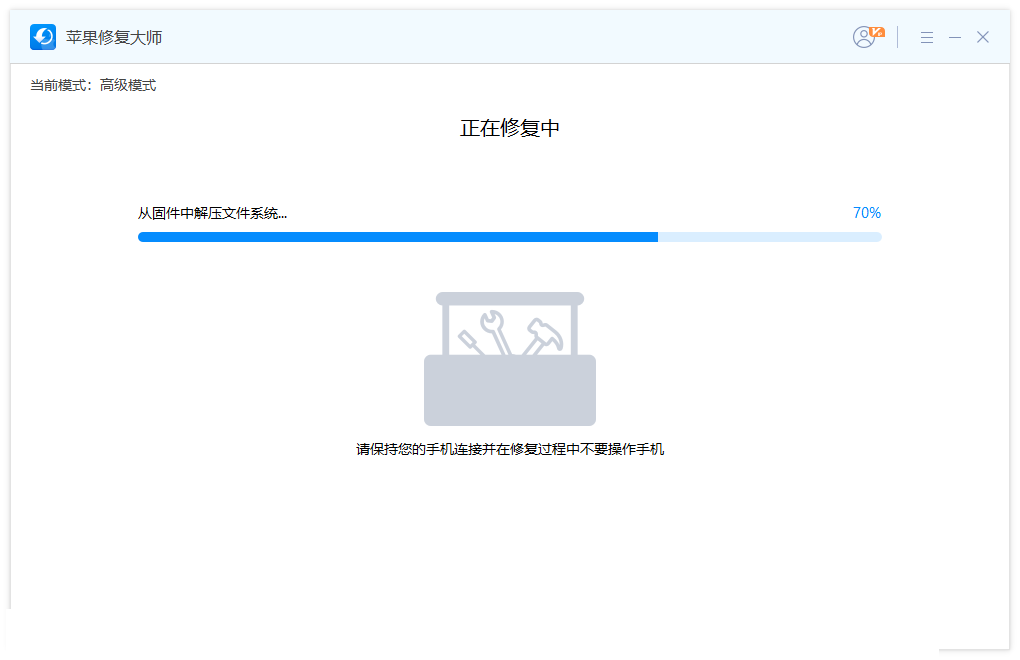Minimize the 苹果修复大师 window

[x=955, y=38]
